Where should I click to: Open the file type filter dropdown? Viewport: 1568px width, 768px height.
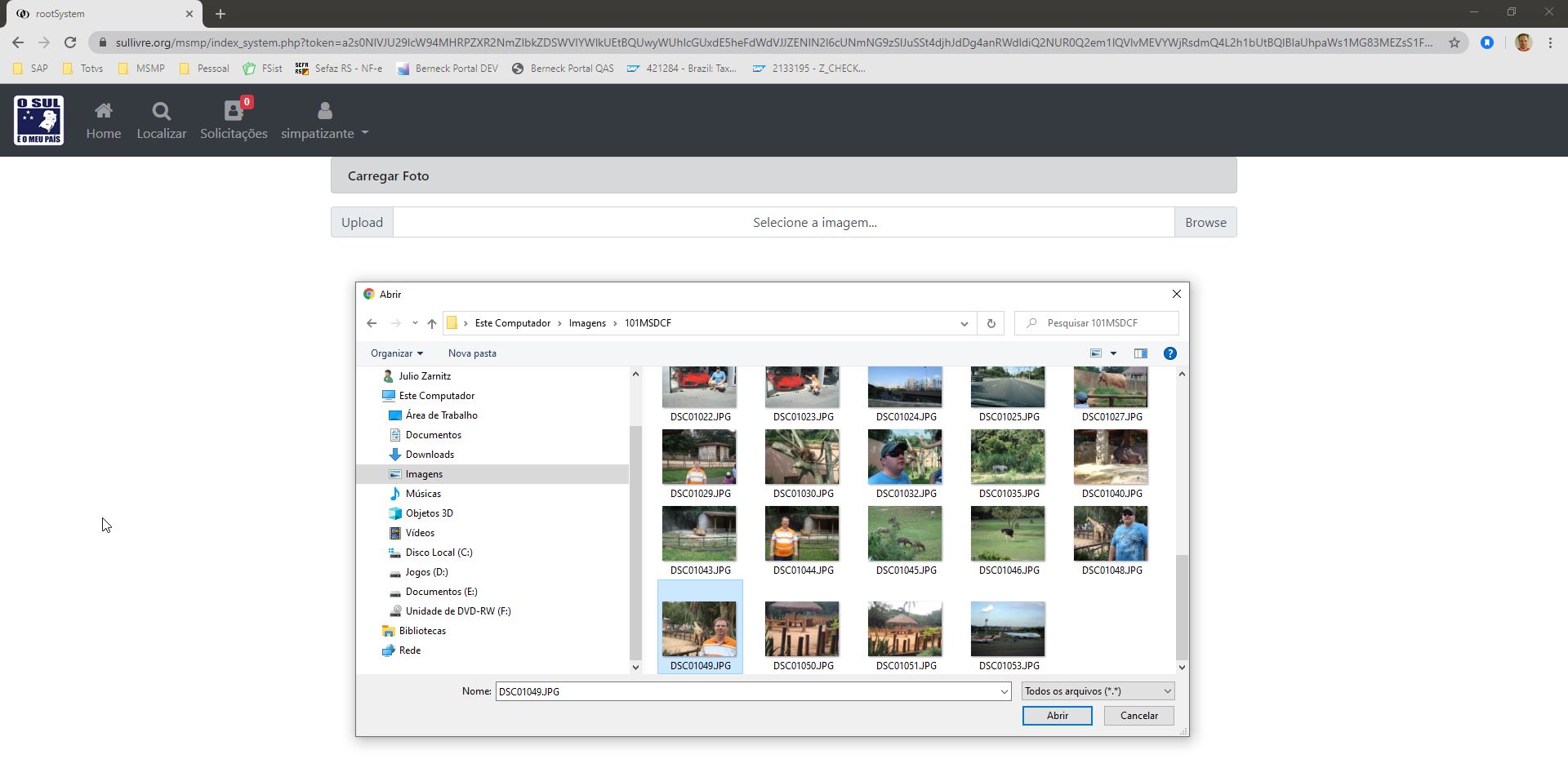pos(1098,691)
